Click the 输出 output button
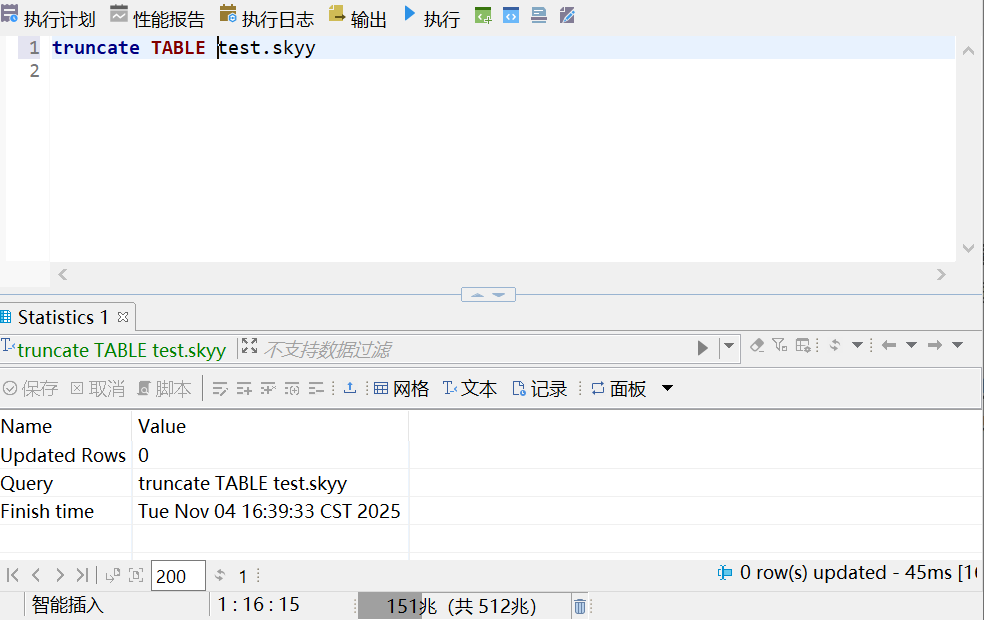Screen dimensions: 984x620 pos(358,18)
